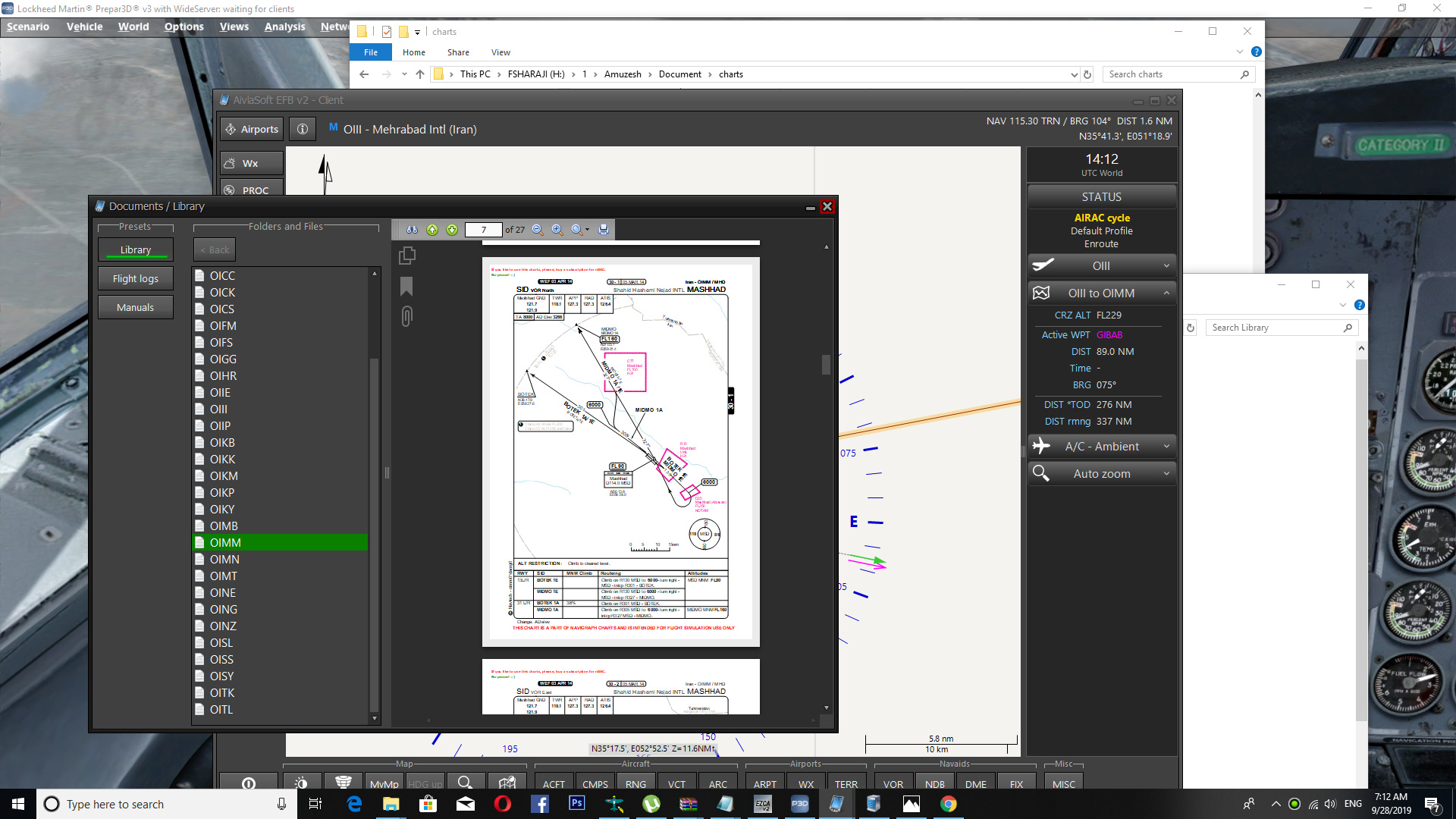Open the File tab in charts Explorer
The height and width of the screenshot is (819, 1456).
pyautogui.click(x=371, y=52)
